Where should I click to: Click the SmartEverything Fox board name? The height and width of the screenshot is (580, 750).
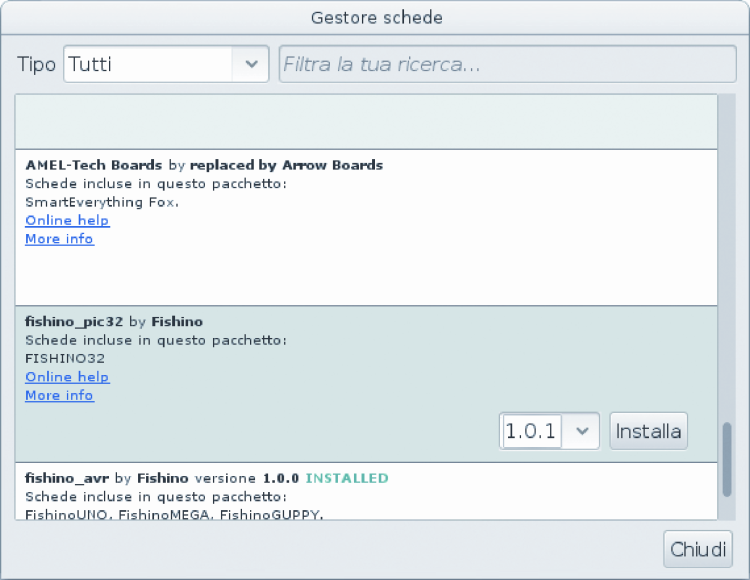[x=101, y=202]
